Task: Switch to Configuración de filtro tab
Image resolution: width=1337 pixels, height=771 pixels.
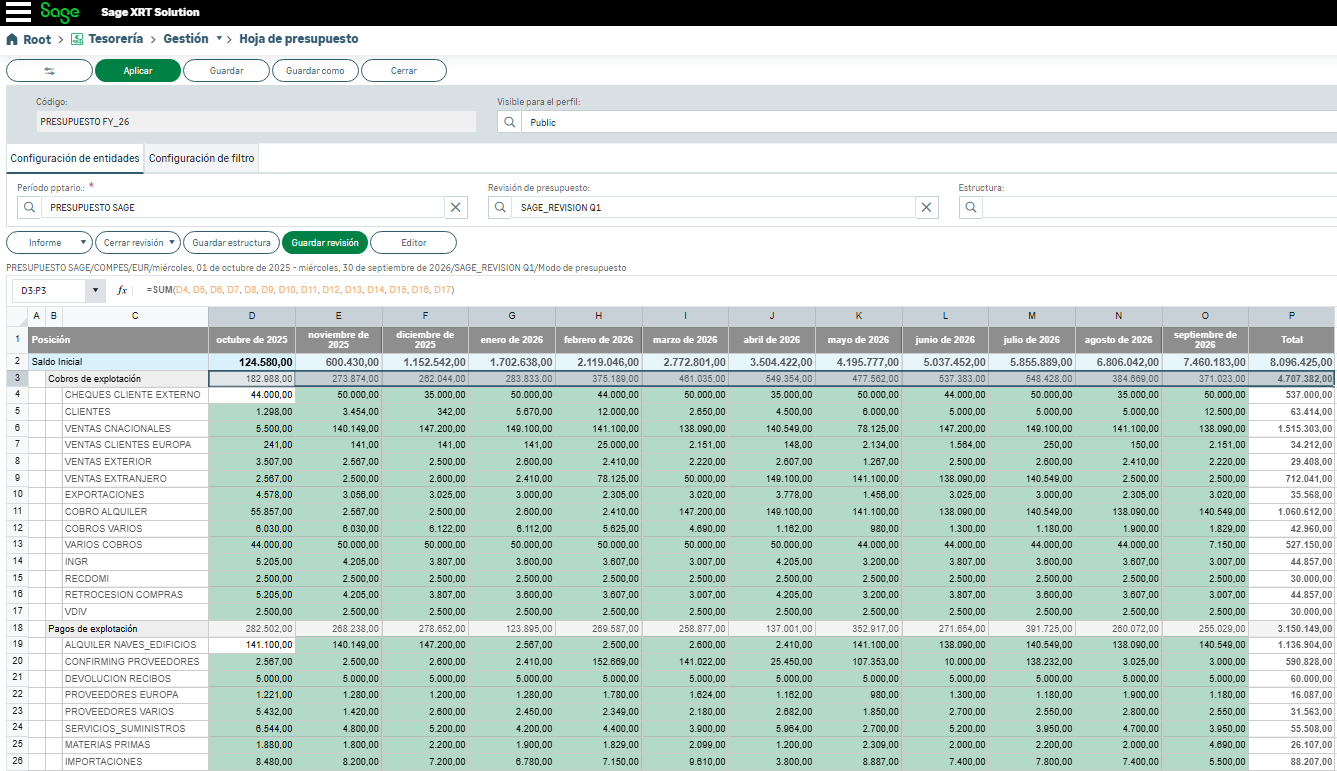Action: point(201,158)
